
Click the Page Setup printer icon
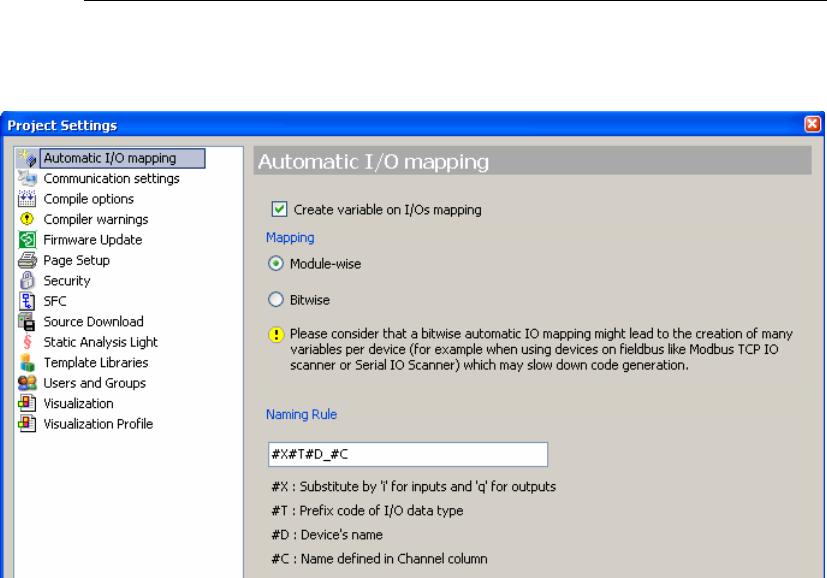27,260
